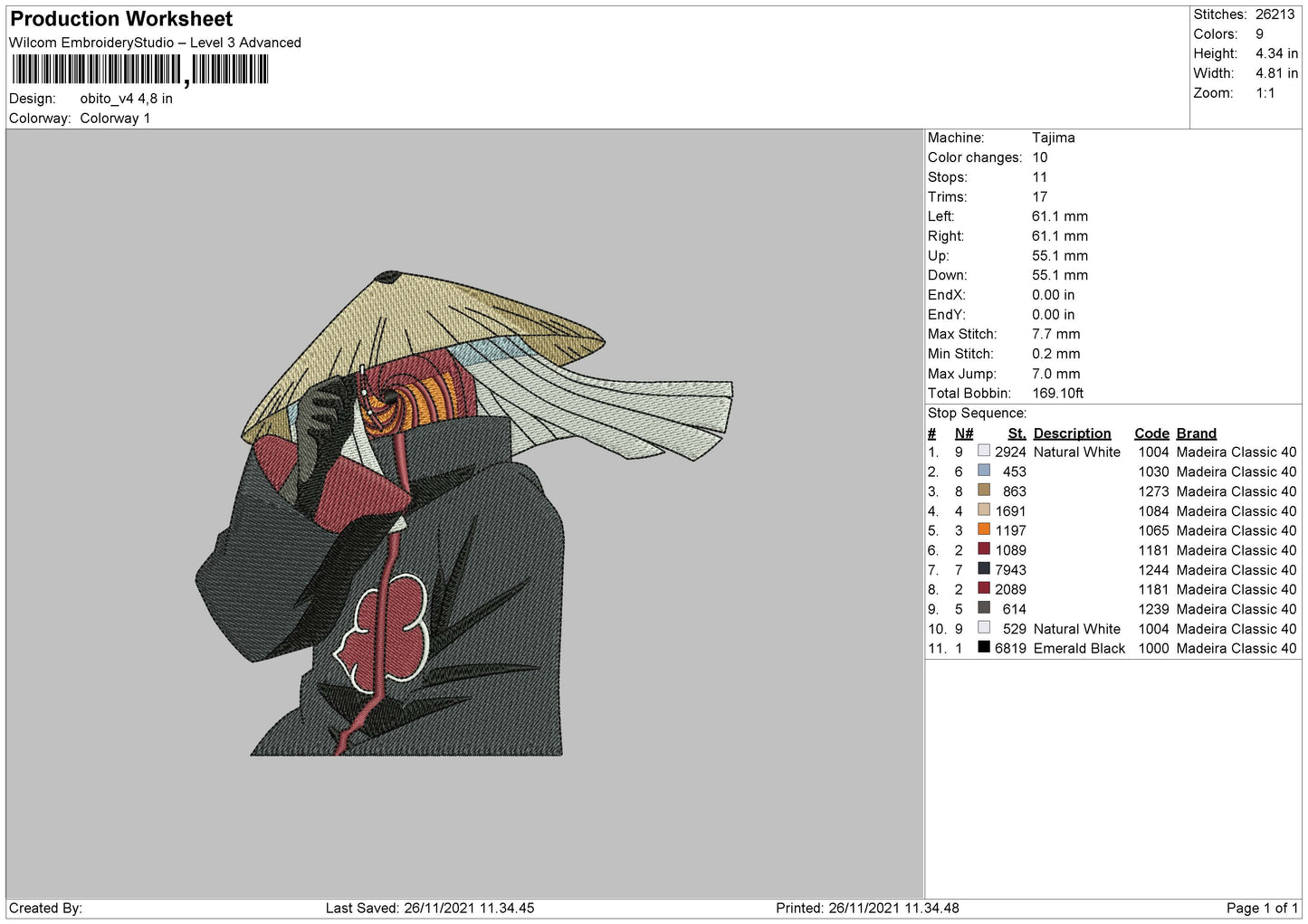The height and width of the screenshot is (924, 1308).
Task: Click the Total Bobbin value 169.10ft
Action: click(1058, 394)
